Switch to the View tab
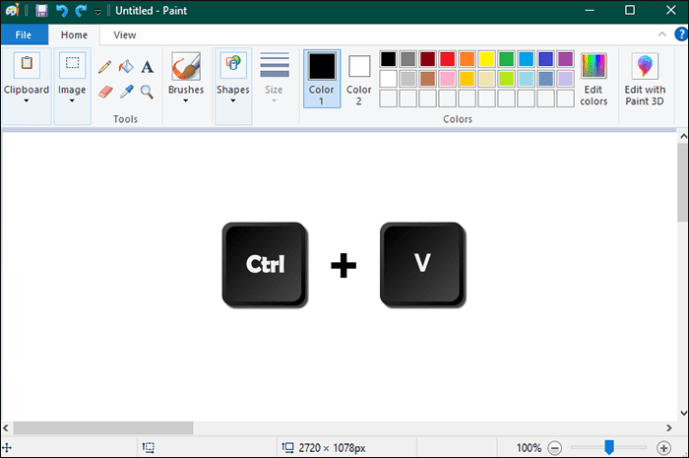Viewport: 689px width, 458px height. pyautogui.click(x=125, y=35)
